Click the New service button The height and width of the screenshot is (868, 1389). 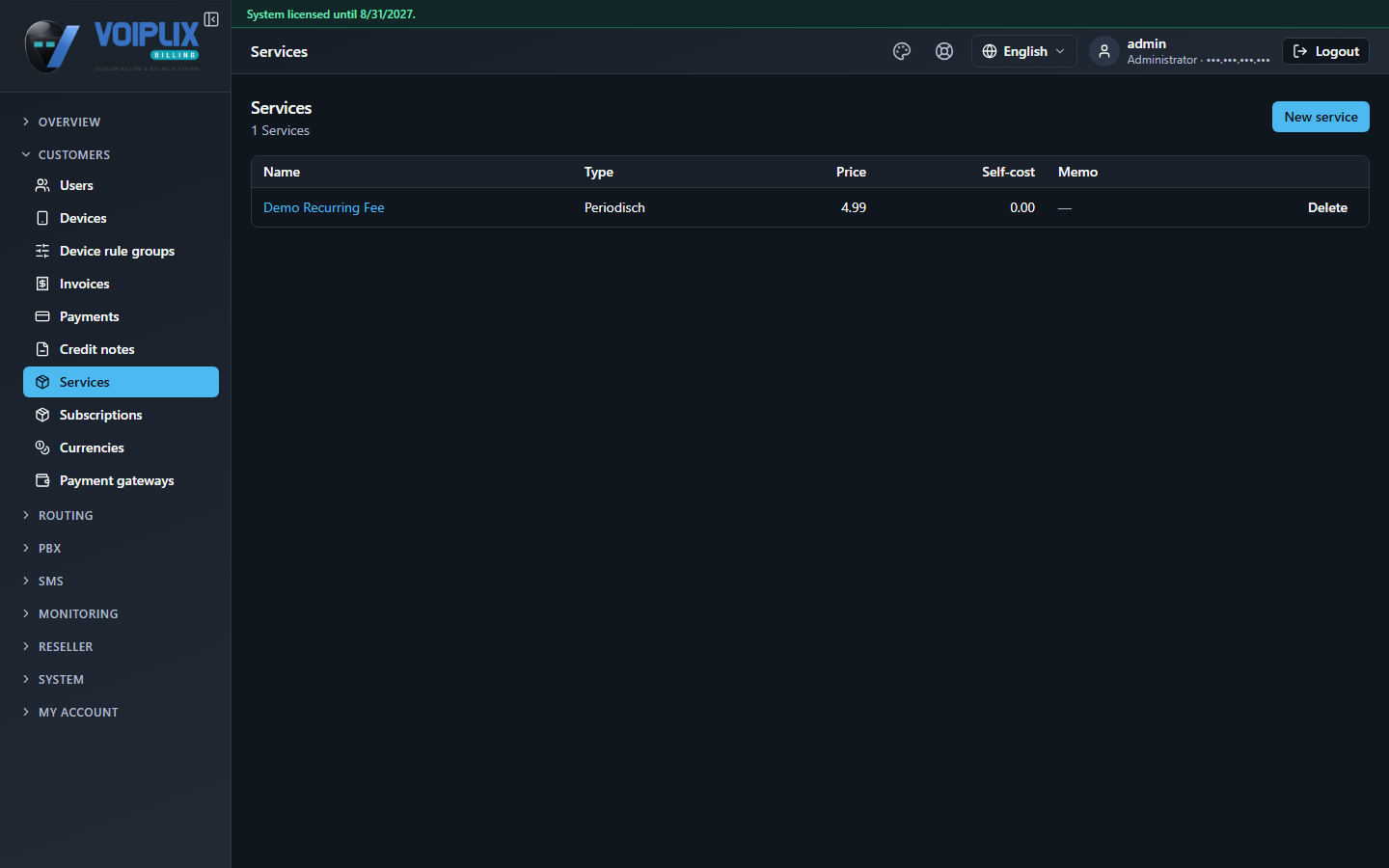pyautogui.click(x=1321, y=117)
